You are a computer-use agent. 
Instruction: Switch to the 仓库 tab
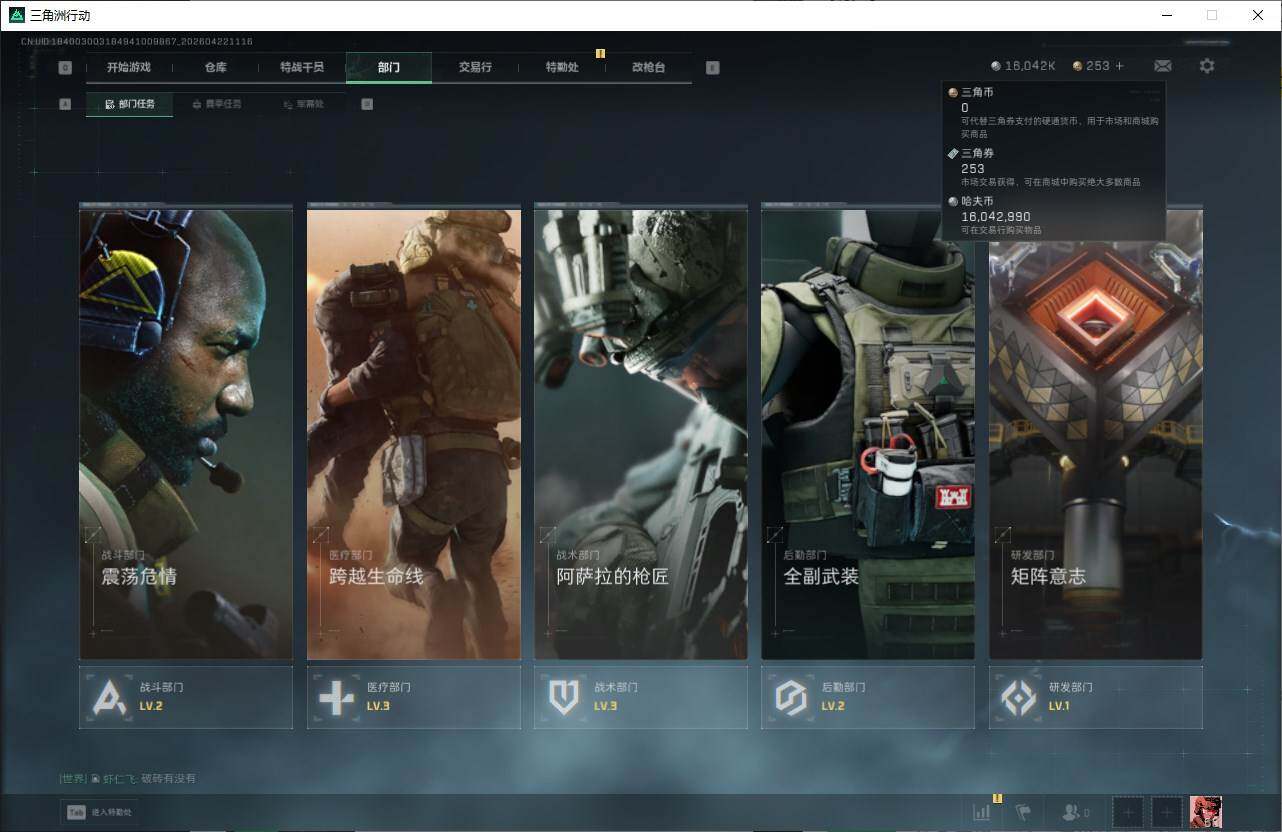tap(216, 67)
